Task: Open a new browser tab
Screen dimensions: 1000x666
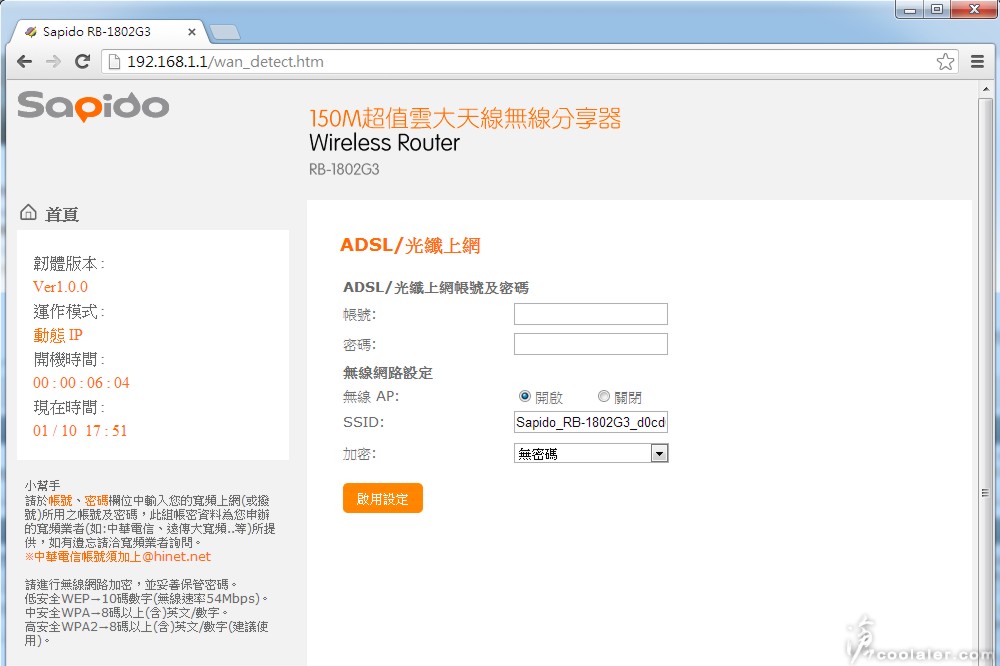Action: pyautogui.click(x=224, y=32)
